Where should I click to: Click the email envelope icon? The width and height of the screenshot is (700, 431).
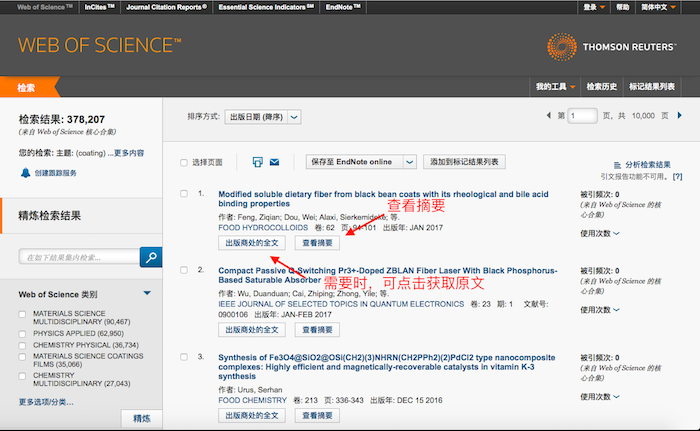pyautogui.click(x=274, y=162)
